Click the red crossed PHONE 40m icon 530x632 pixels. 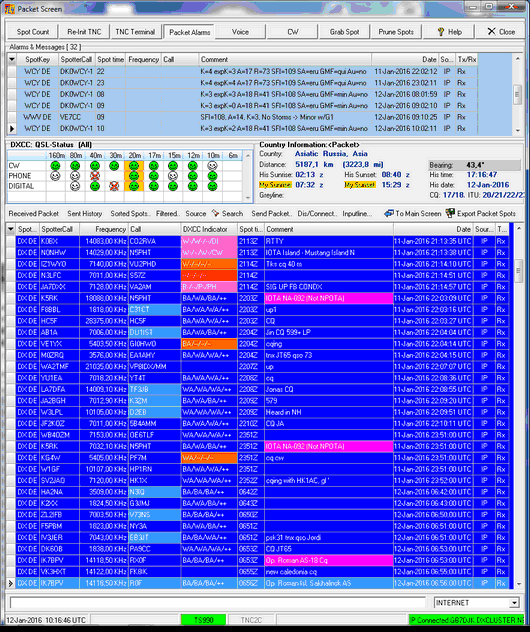point(95,176)
